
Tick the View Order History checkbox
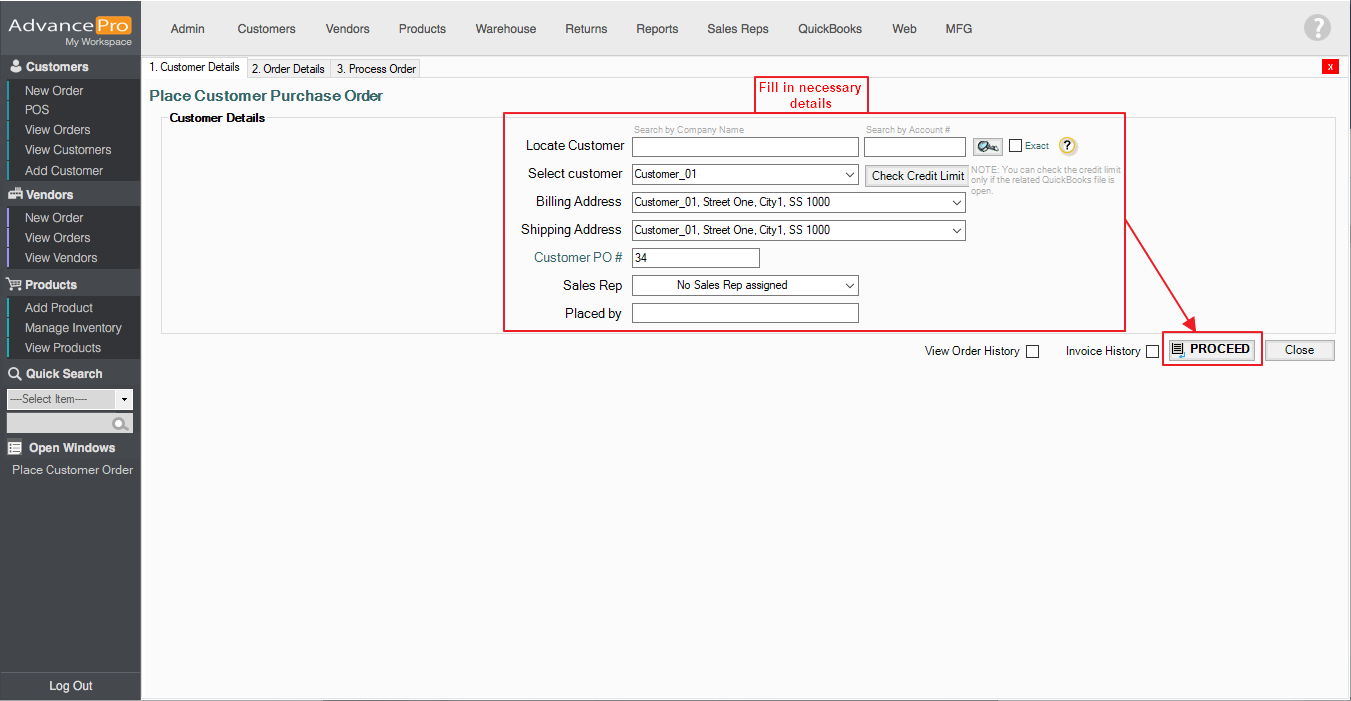[x=1033, y=351]
